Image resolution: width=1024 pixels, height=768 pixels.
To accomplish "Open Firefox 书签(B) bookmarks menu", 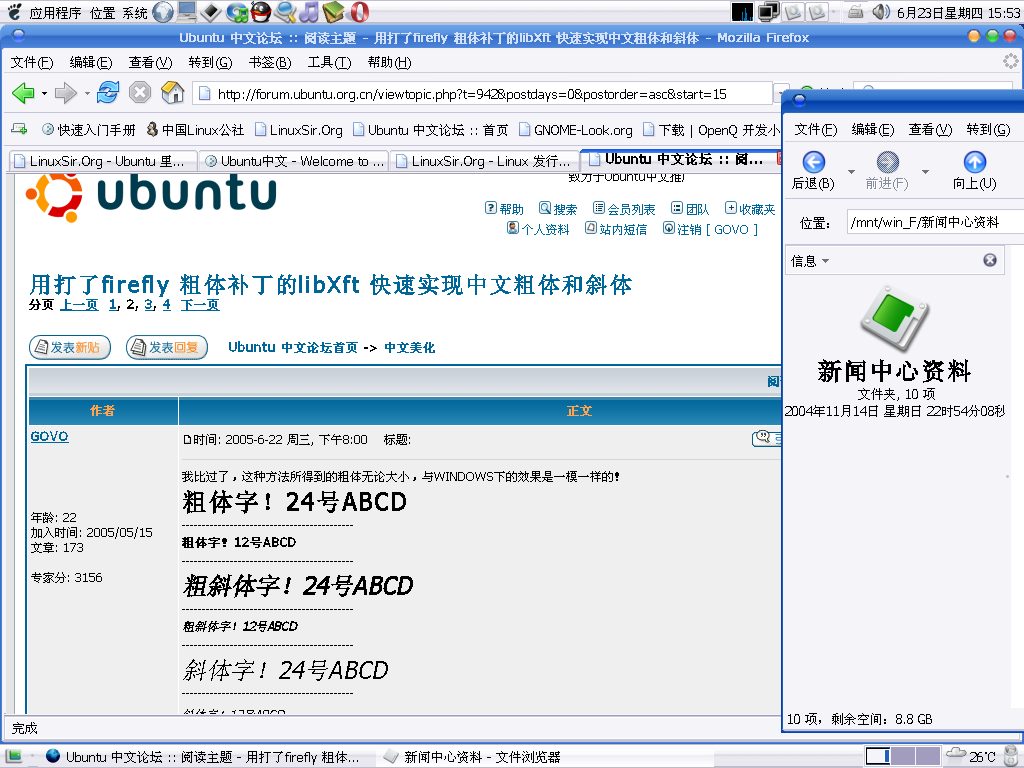I will 270,62.
